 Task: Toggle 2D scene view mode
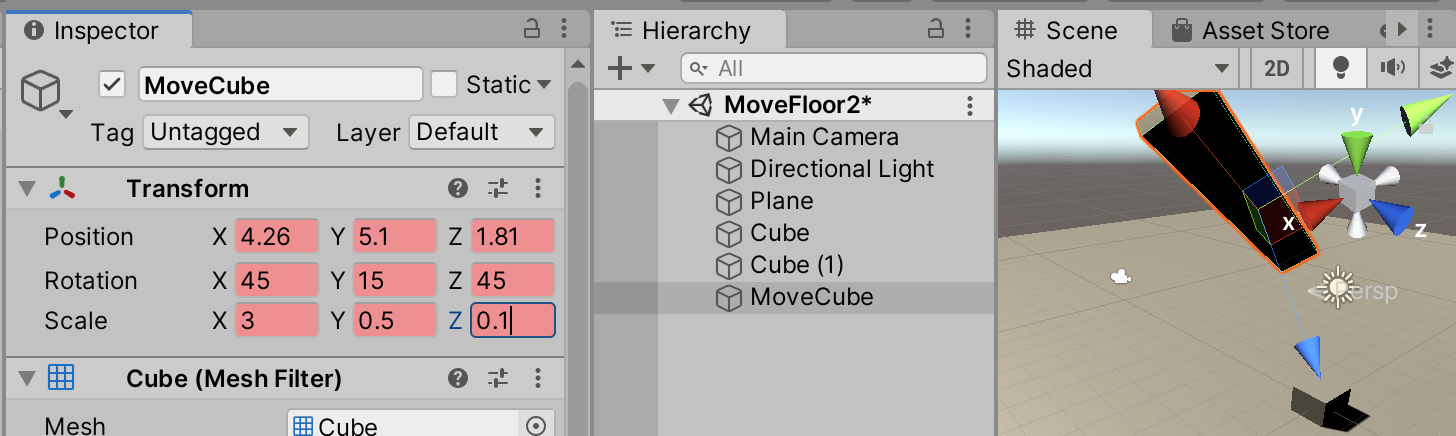tap(1276, 68)
